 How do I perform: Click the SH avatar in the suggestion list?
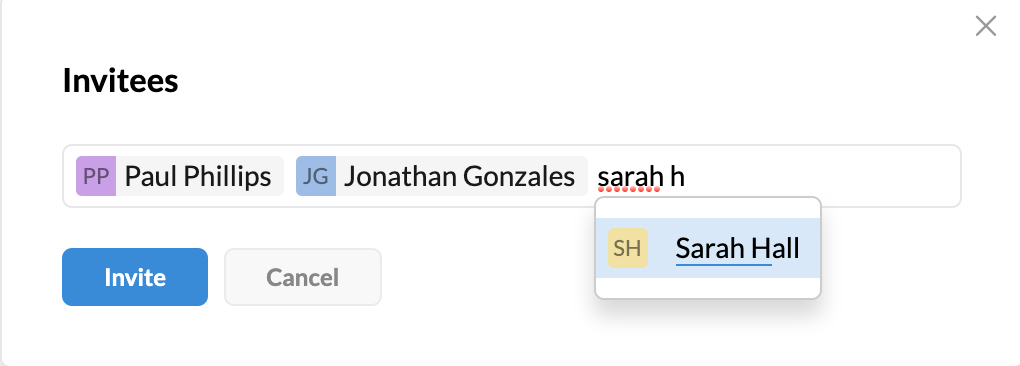click(628, 248)
